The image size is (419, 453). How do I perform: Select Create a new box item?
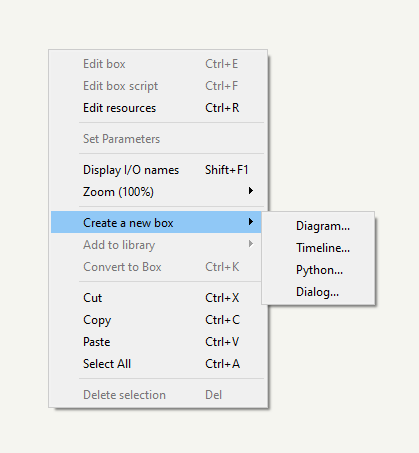click(156, 222)
